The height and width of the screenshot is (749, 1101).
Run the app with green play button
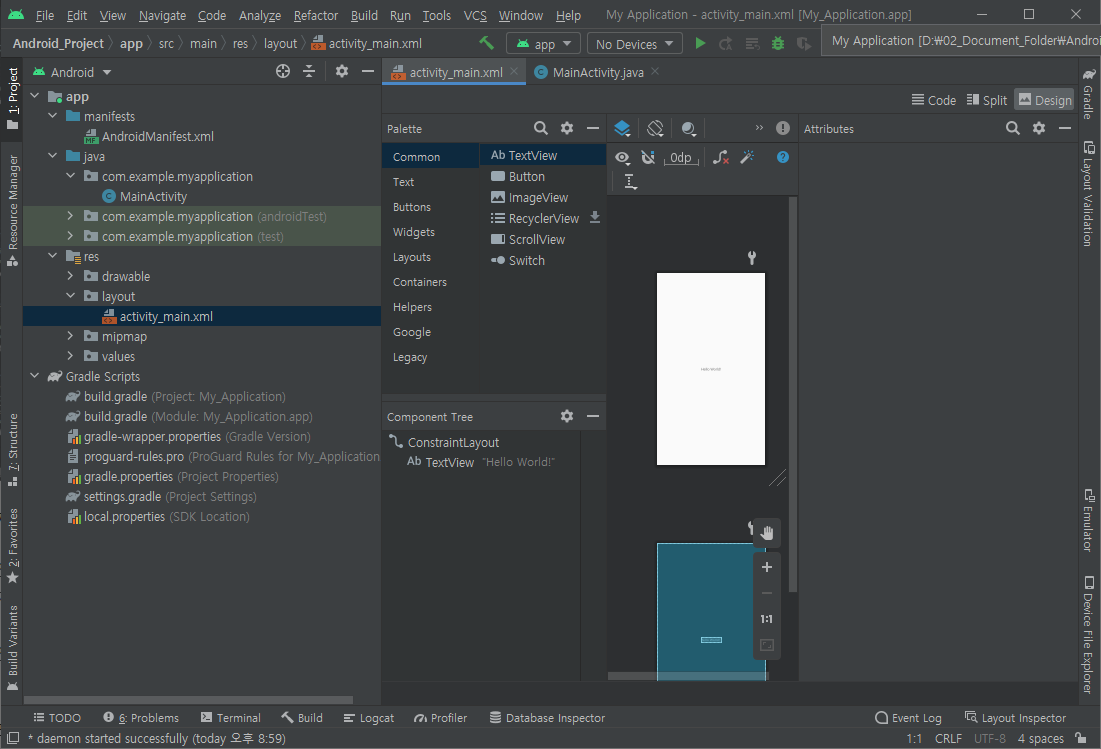tap(699, 44)
